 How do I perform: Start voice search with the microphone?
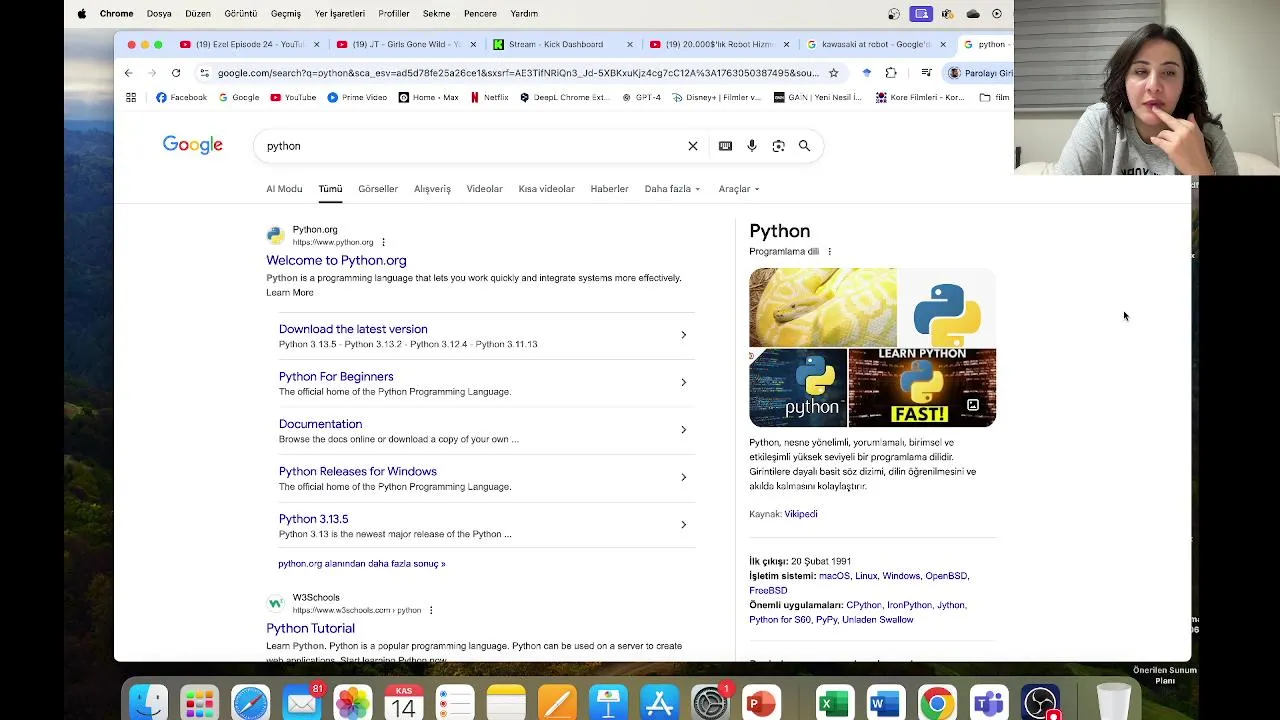752,146
